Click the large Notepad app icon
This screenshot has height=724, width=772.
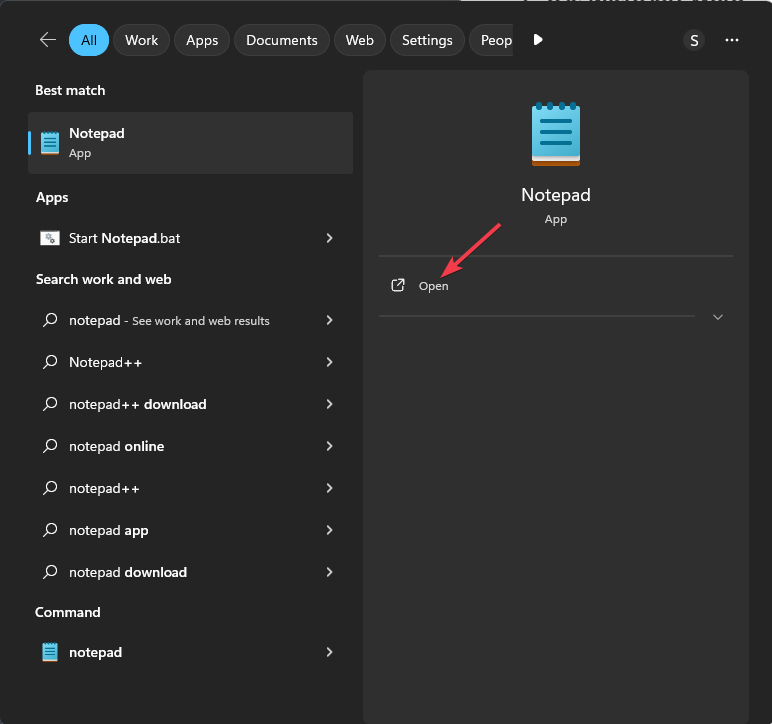(x=555, y=134)
